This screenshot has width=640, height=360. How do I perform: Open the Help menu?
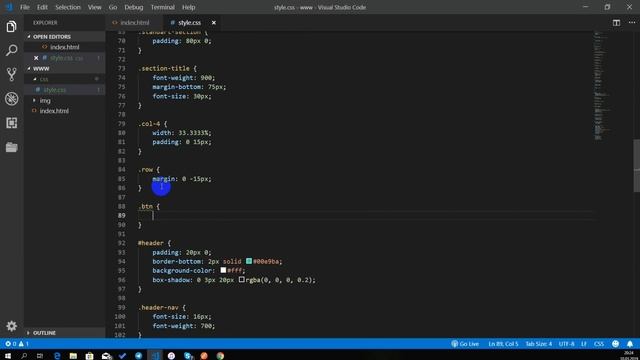click(188, 7)
